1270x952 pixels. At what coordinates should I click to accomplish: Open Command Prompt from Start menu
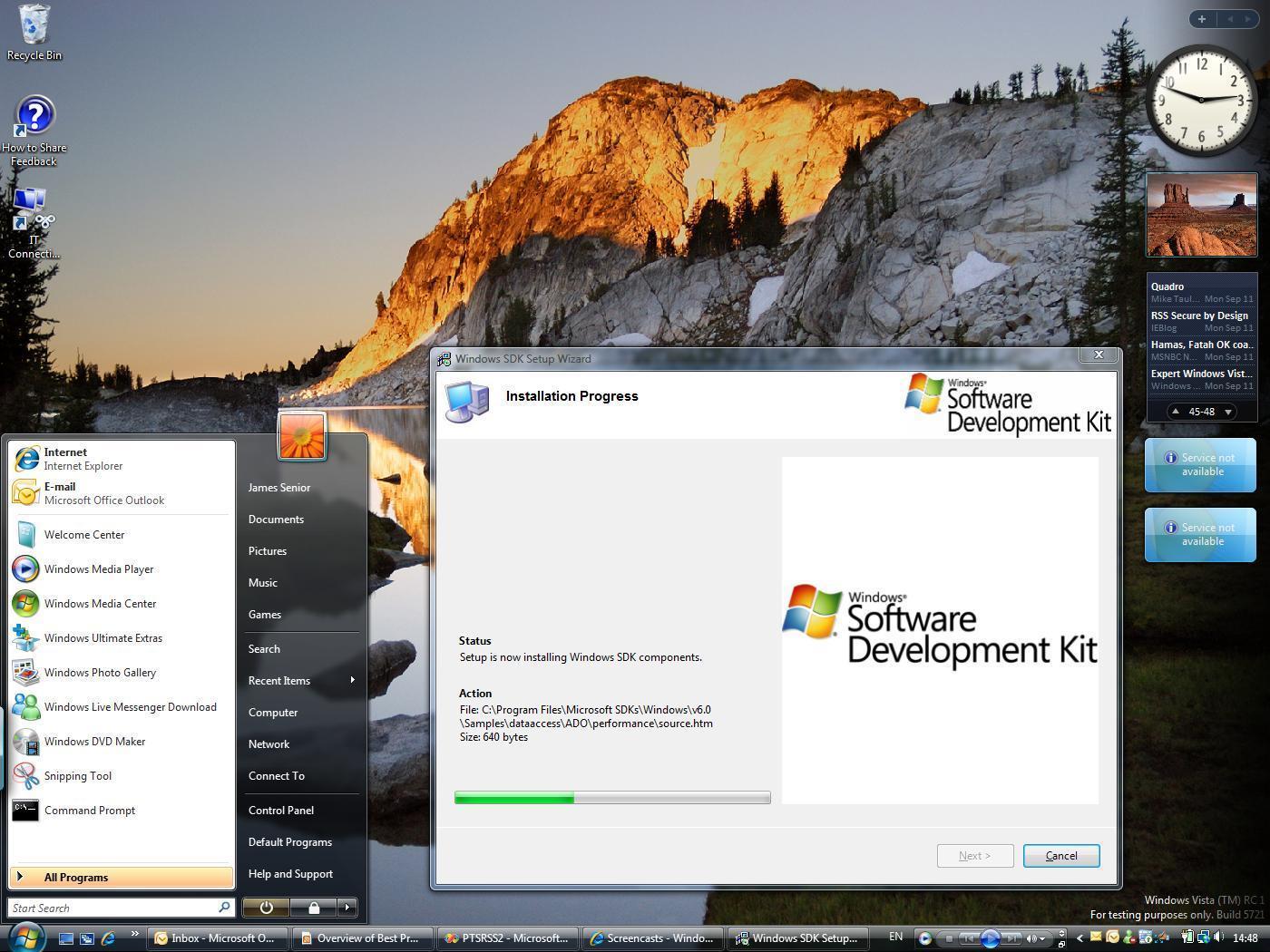[x=122, y=811]
